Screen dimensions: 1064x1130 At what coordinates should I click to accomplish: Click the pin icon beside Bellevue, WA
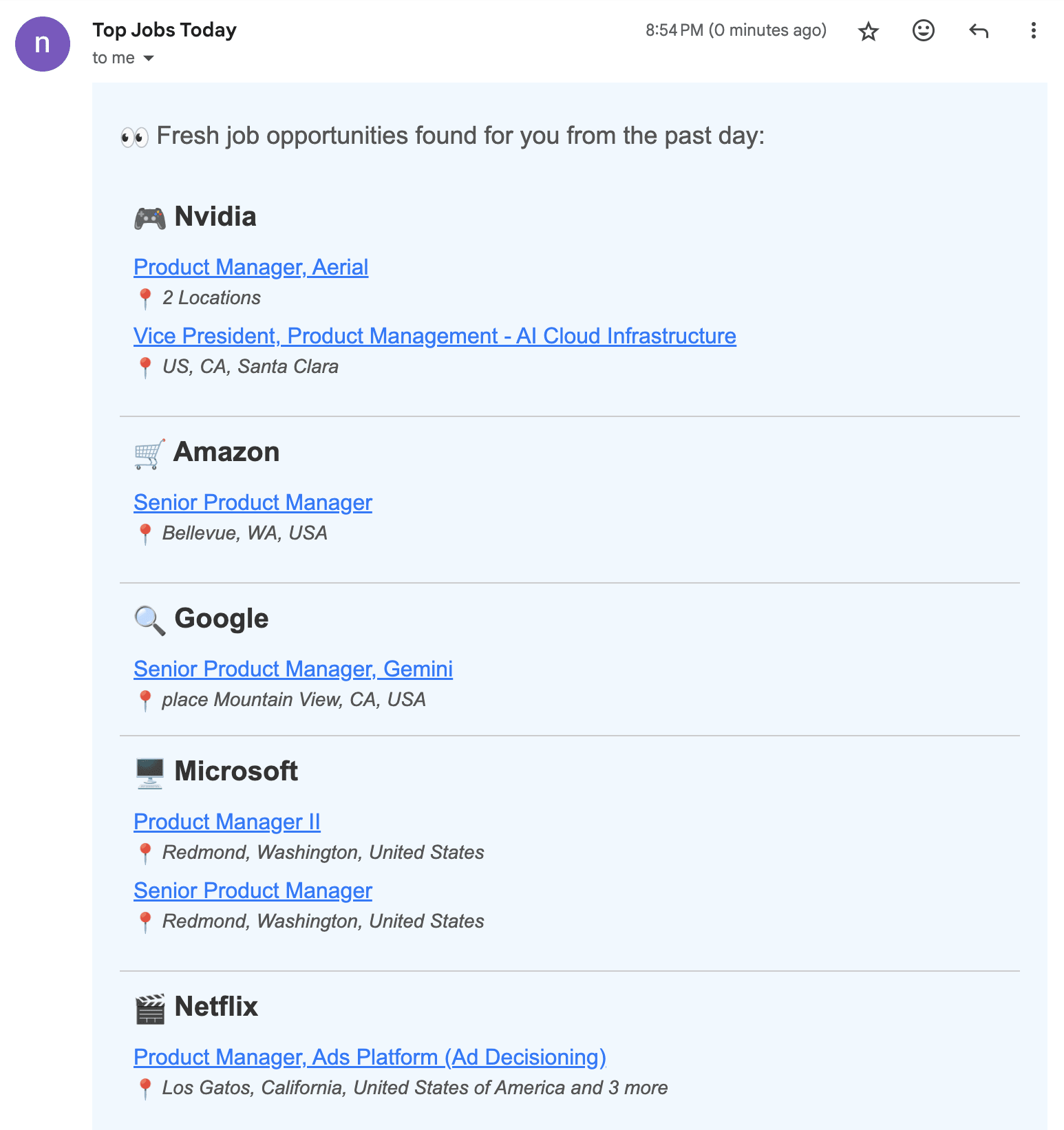145,534
